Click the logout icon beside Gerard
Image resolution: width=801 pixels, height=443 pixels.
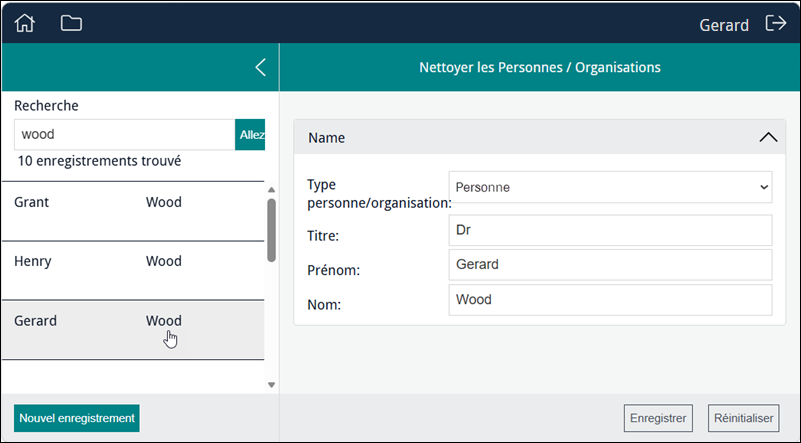click(775, 23)
